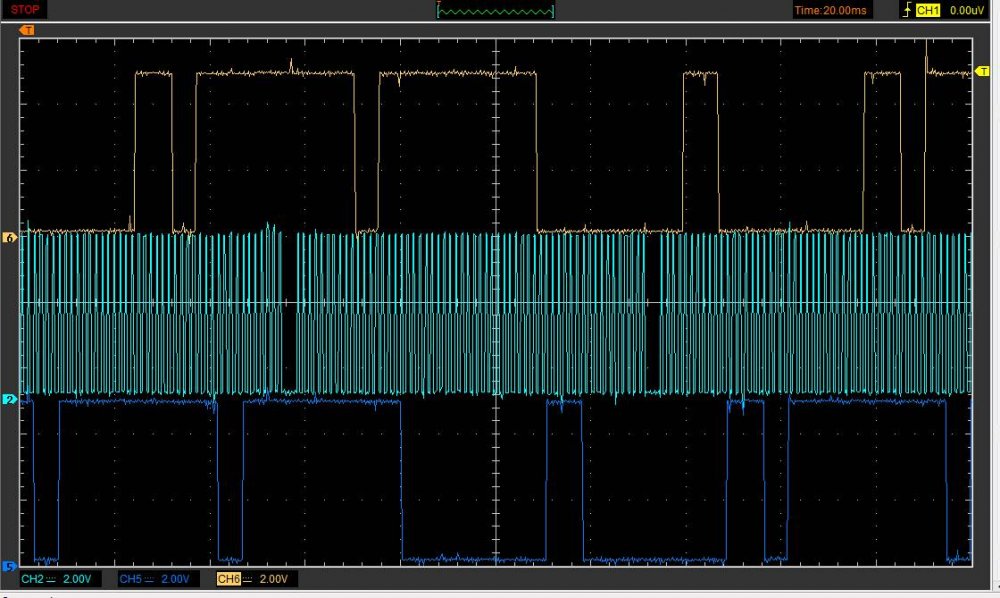Click the CH5 ground level marker

click(x=10, y=565)
